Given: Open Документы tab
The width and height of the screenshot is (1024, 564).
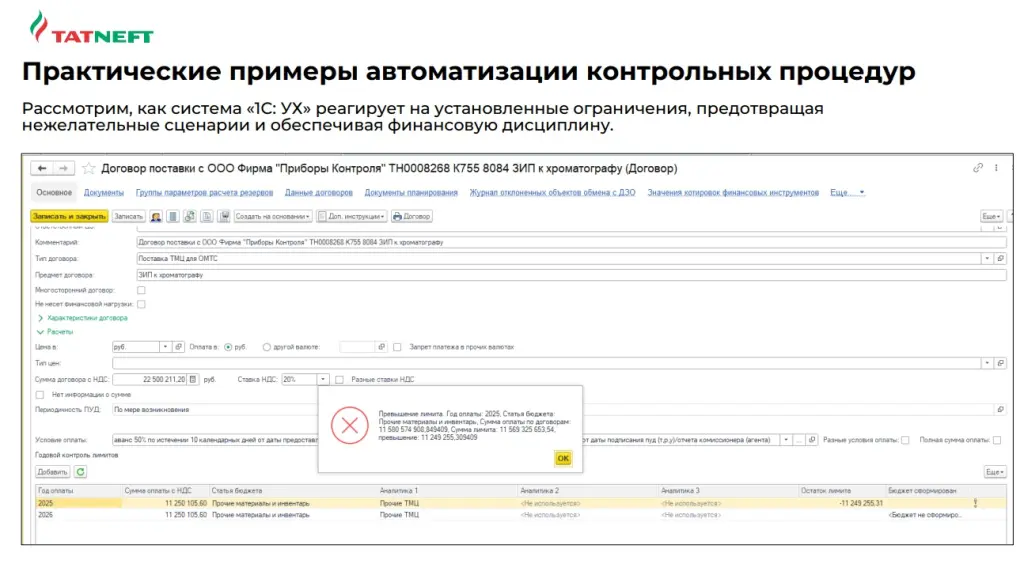Looking at the screenshot, I should point(103,193).
